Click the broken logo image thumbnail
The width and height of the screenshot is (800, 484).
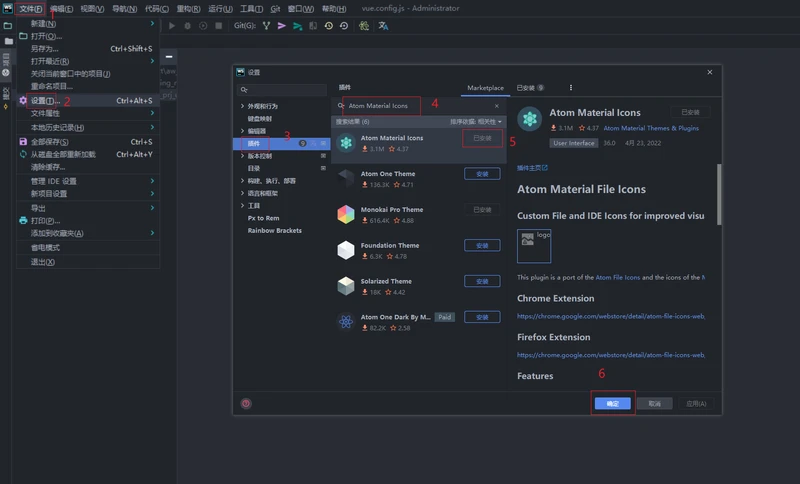(x=534, y=246)
